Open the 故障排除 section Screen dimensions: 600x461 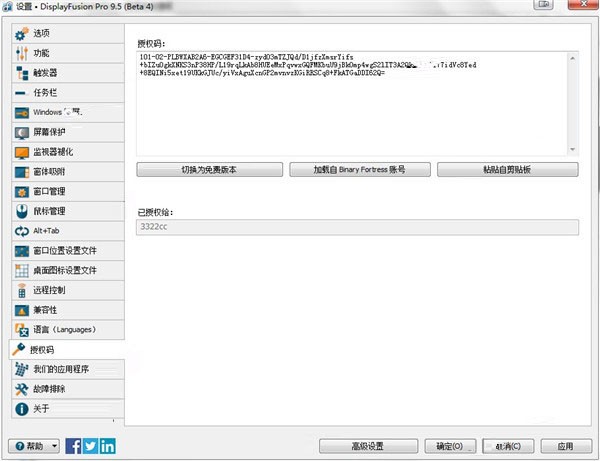(x=68, y=389)
